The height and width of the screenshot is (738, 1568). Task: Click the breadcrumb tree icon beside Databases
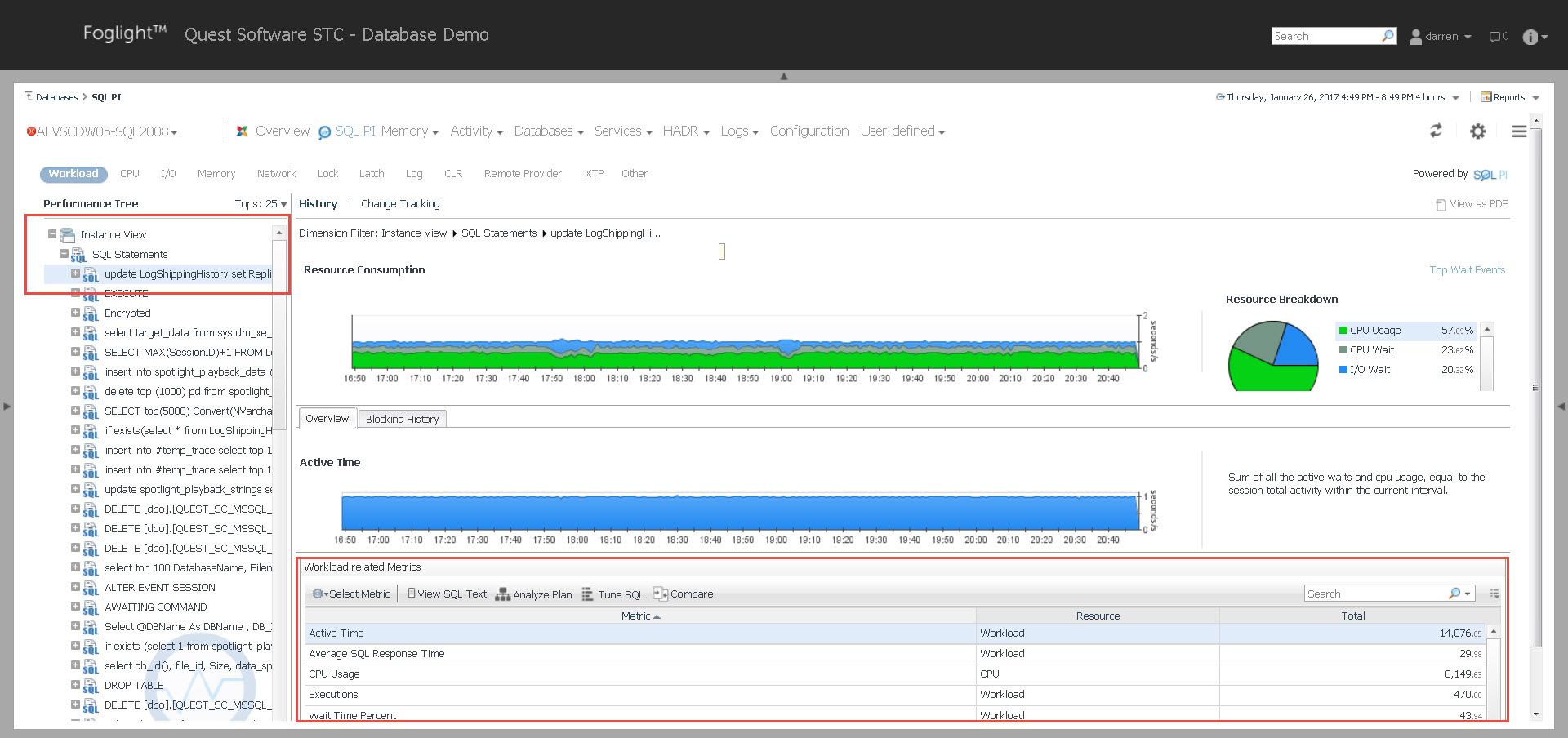tap(29, 96)
